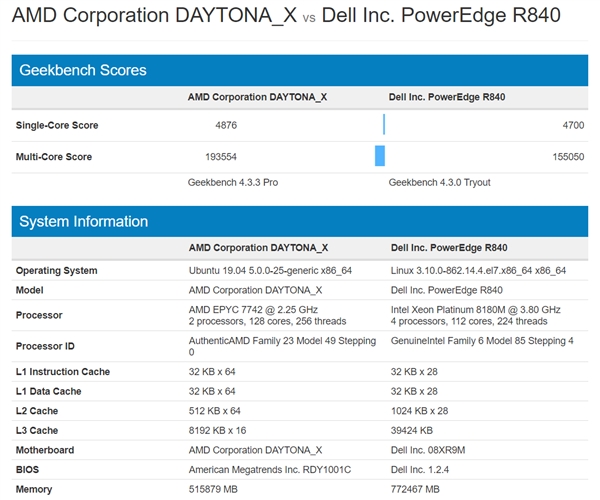Image resolution: width=600 pixels, height=500 pixels.
Task: Click the Dell multi-core value 155050
Action: click(x=568, y=157)
